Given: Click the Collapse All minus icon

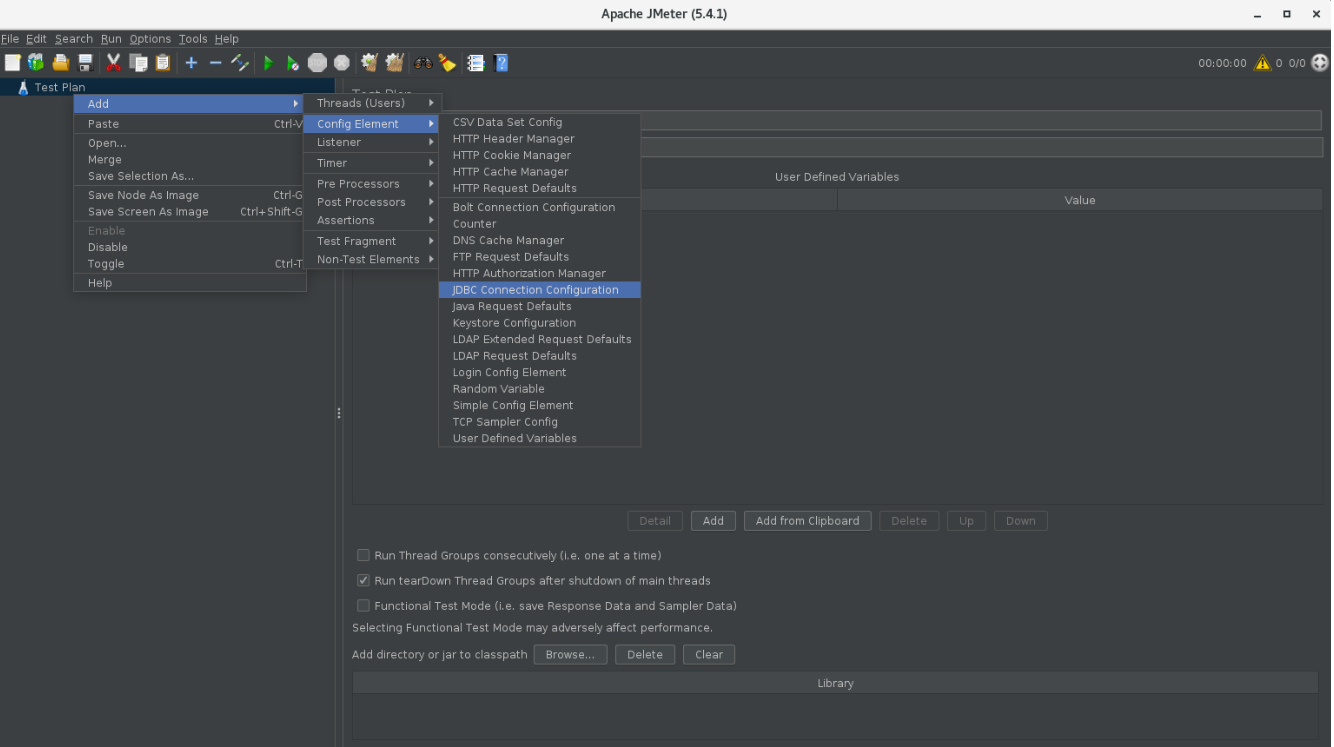Looking at the screenshot, I should [215, 63].
